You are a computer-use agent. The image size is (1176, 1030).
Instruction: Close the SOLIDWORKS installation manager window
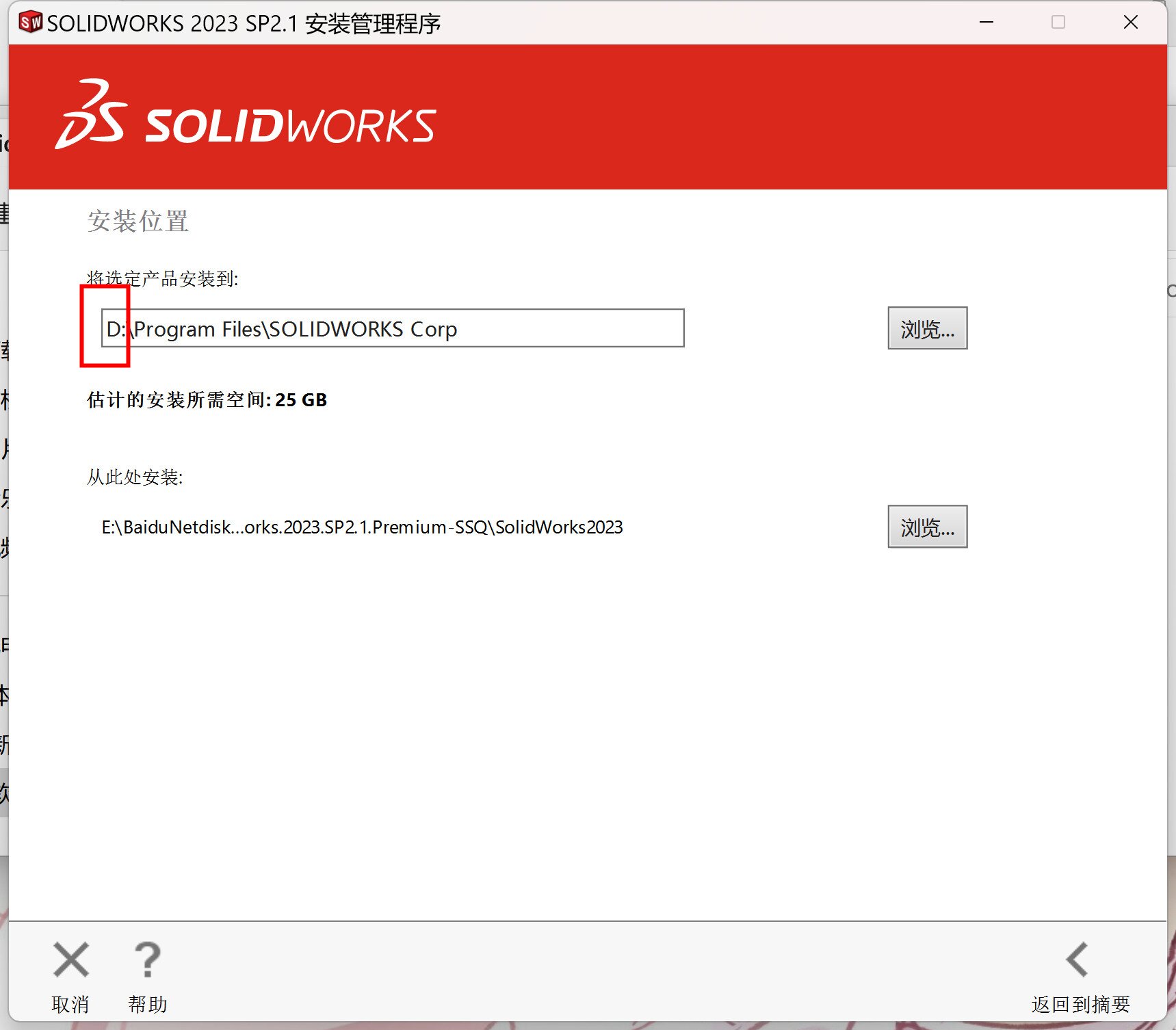[x=1130, y=23]
